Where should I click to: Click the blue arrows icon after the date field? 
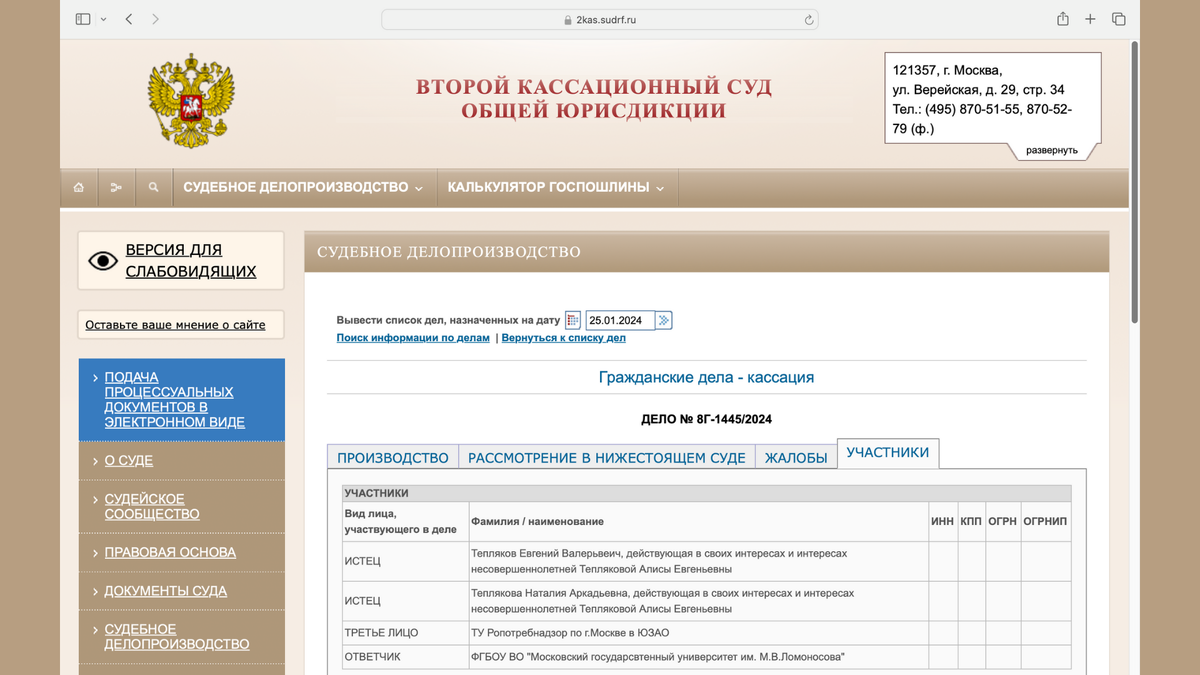(663, 319)
